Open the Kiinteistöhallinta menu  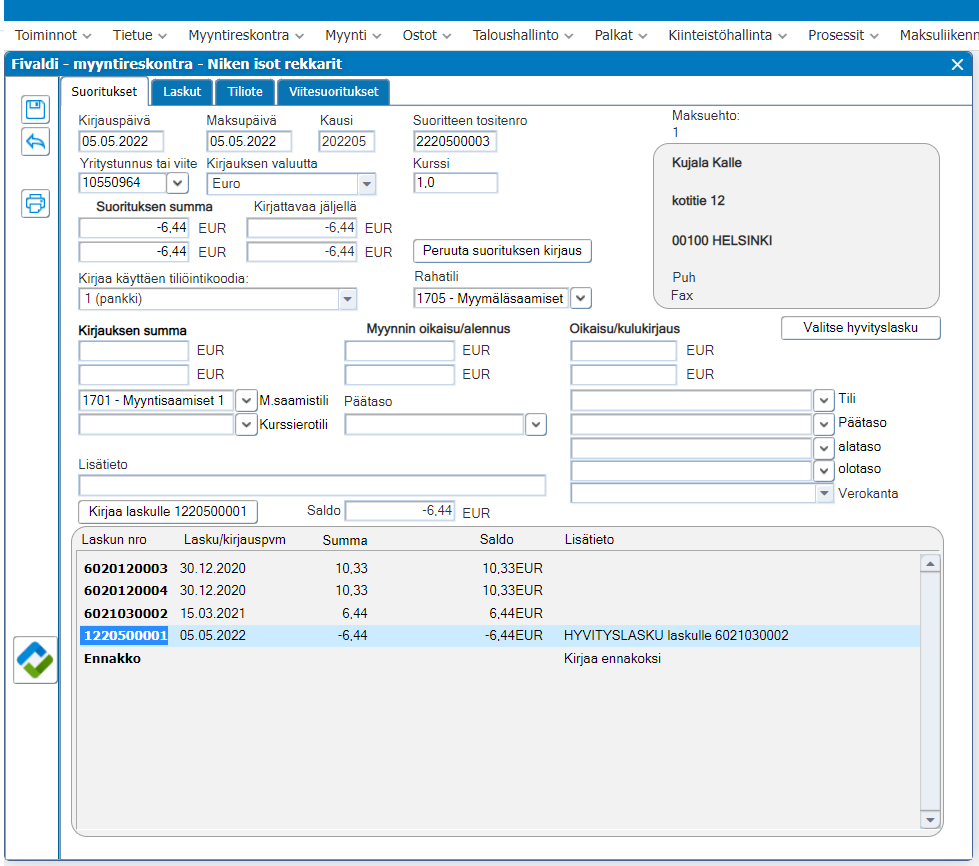(x=727, y=36)
